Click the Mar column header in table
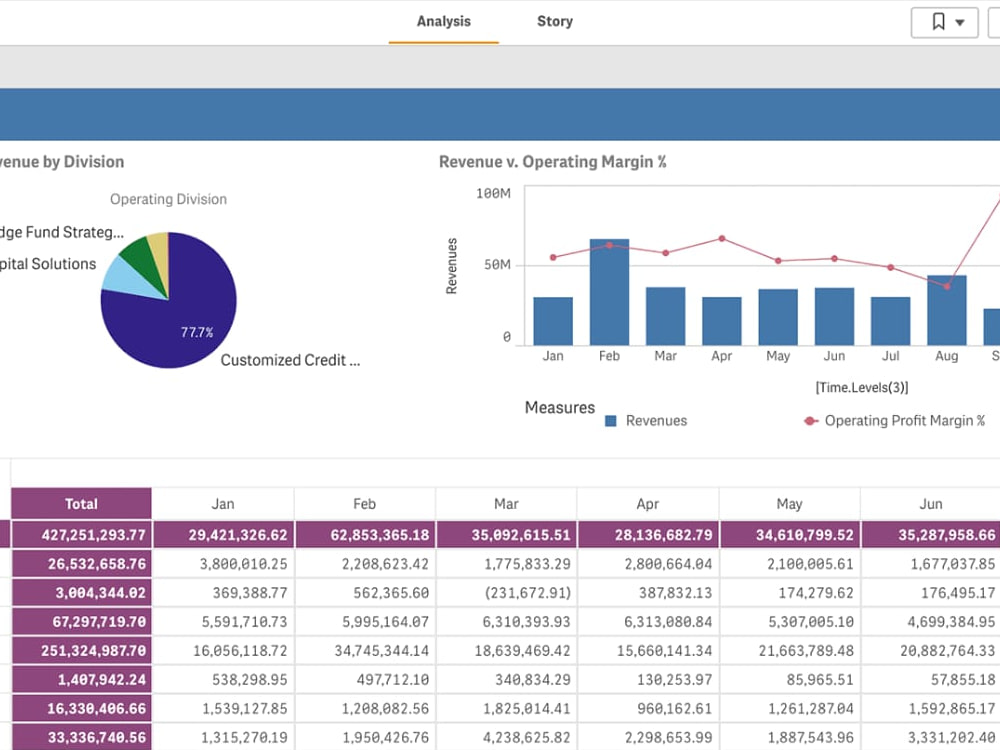This screenshot has width=1000, height=750. pyautogui.click(x=506, y=504)
